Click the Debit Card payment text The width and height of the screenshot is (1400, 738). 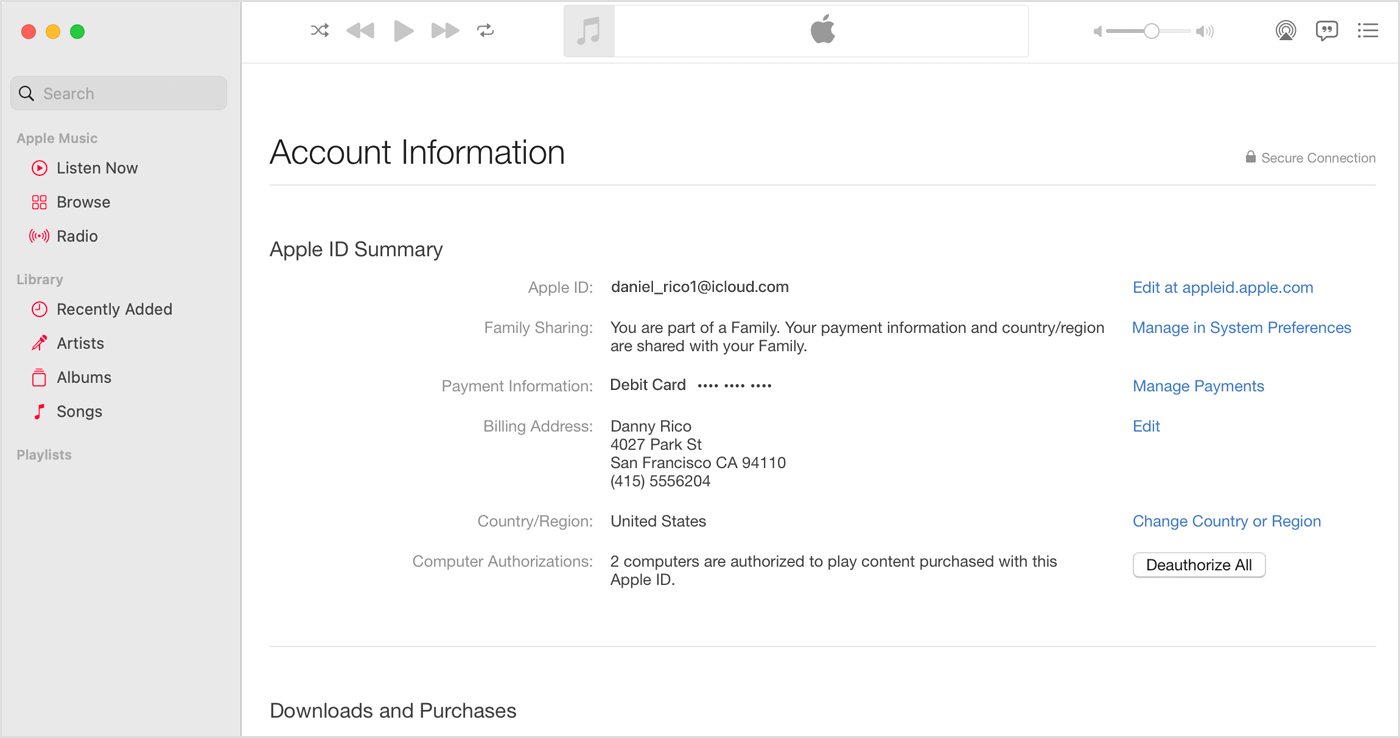[648, 385]
